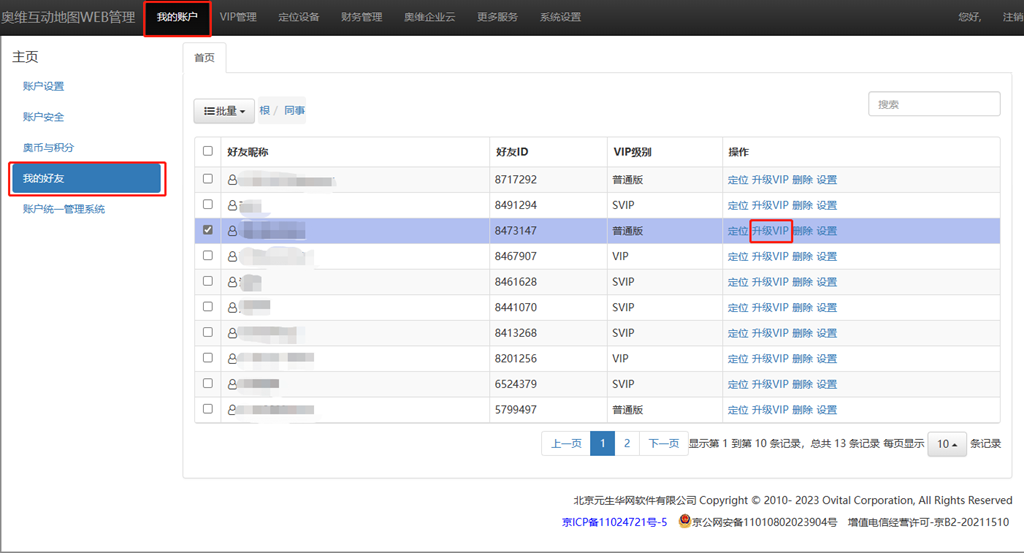Check the checkbox for friend ID 8491294
This screenshot has height=553, width=1024.
[208, 205]
